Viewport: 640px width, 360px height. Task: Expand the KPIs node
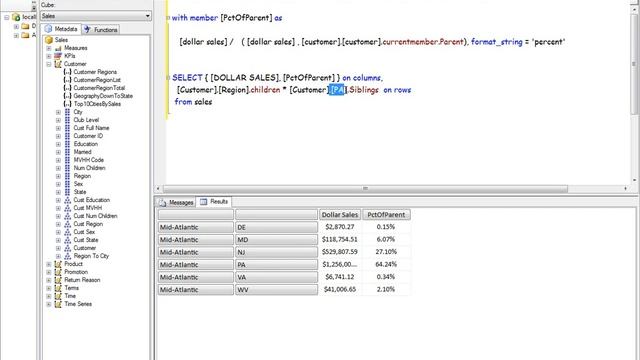(x=49, y=56)
